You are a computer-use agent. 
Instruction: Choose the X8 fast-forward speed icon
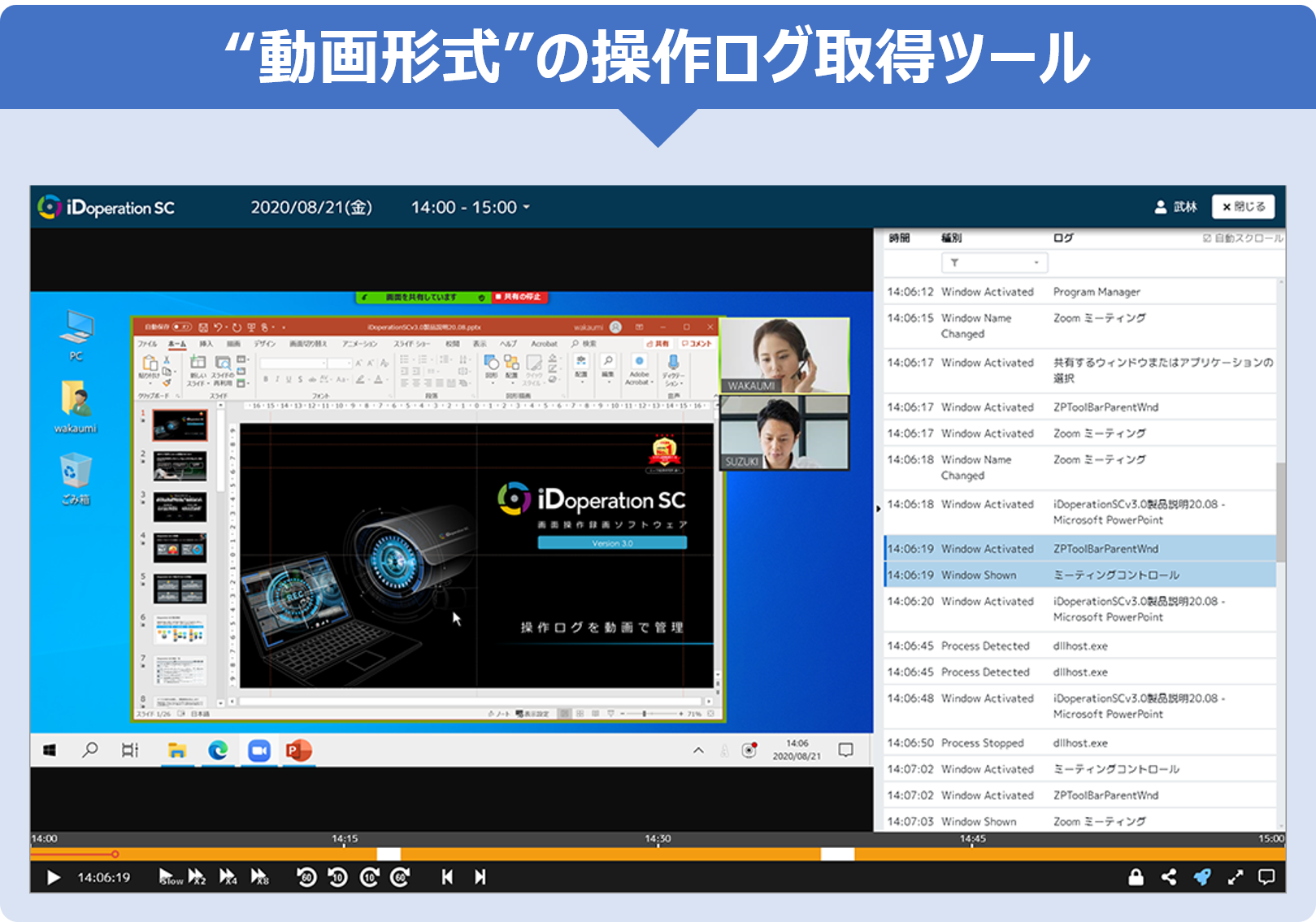pos(259,876)
